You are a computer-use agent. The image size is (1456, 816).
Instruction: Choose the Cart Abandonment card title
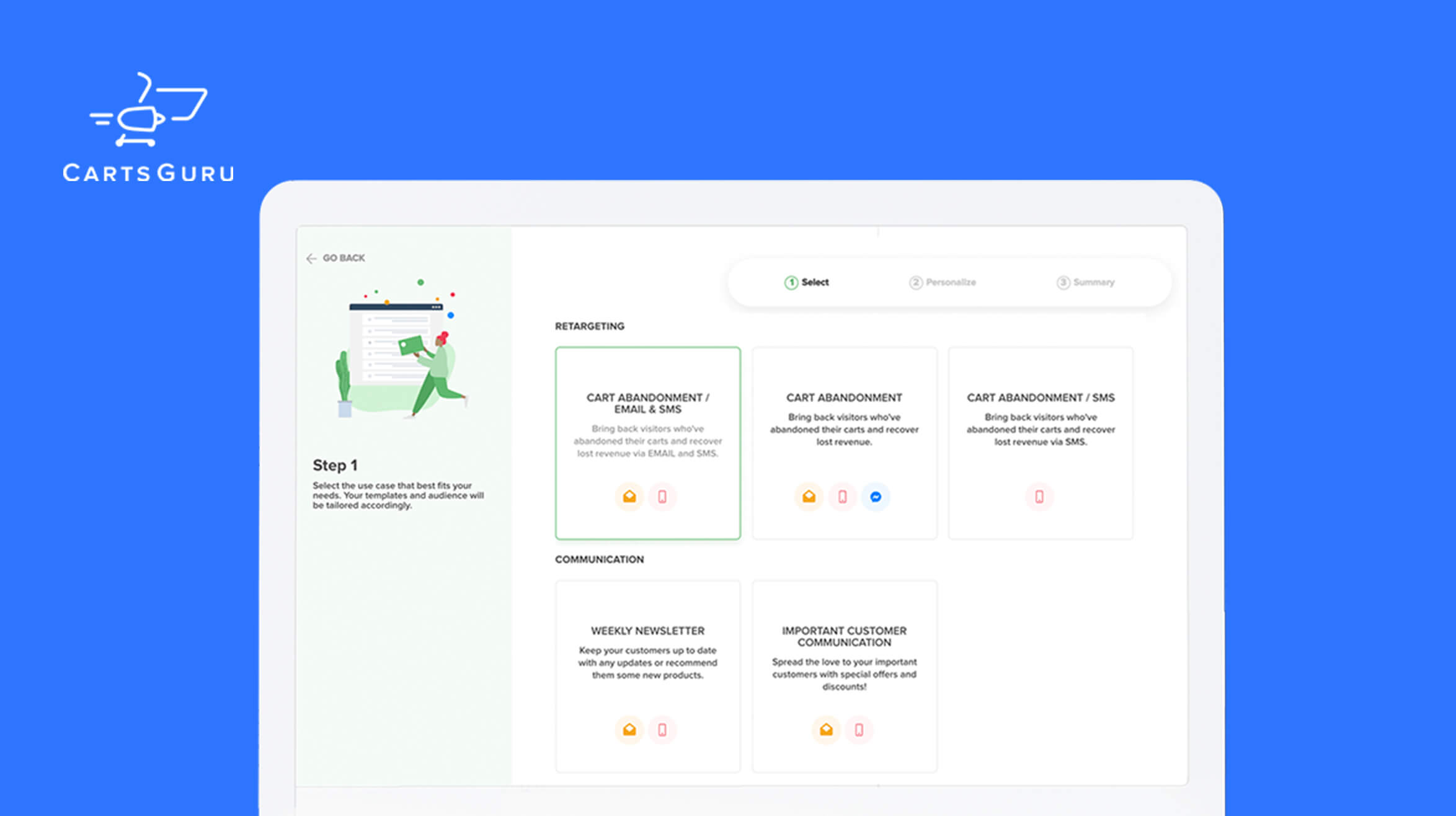844,397
